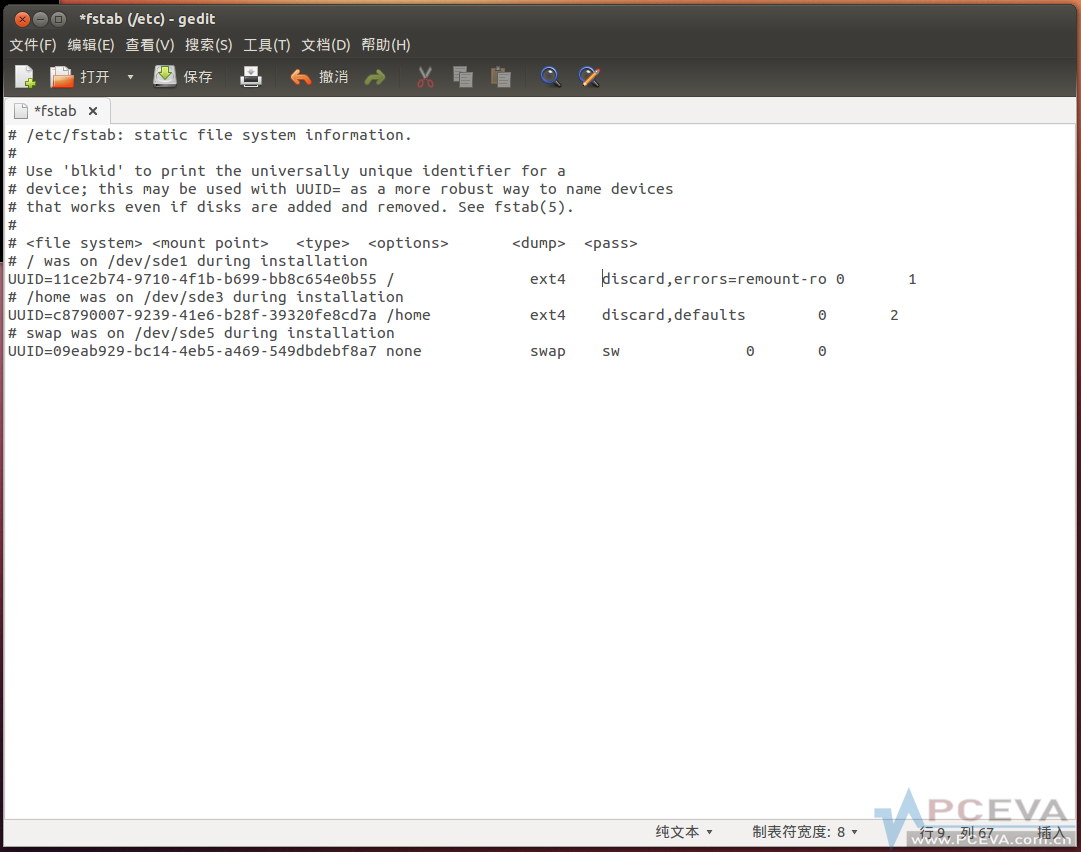Open the 纯文本 language dropdown

684,832
